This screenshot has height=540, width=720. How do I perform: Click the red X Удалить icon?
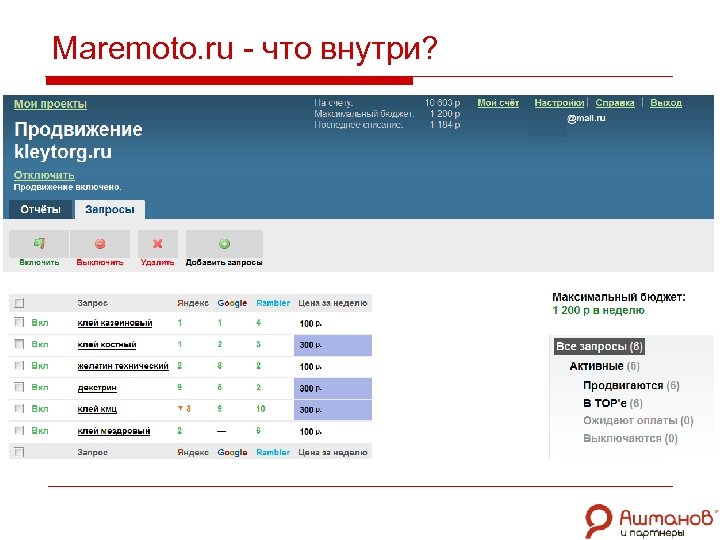158,244
